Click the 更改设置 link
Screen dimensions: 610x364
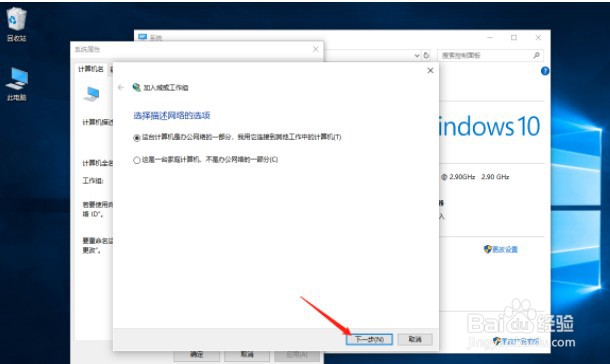point(505,249)
